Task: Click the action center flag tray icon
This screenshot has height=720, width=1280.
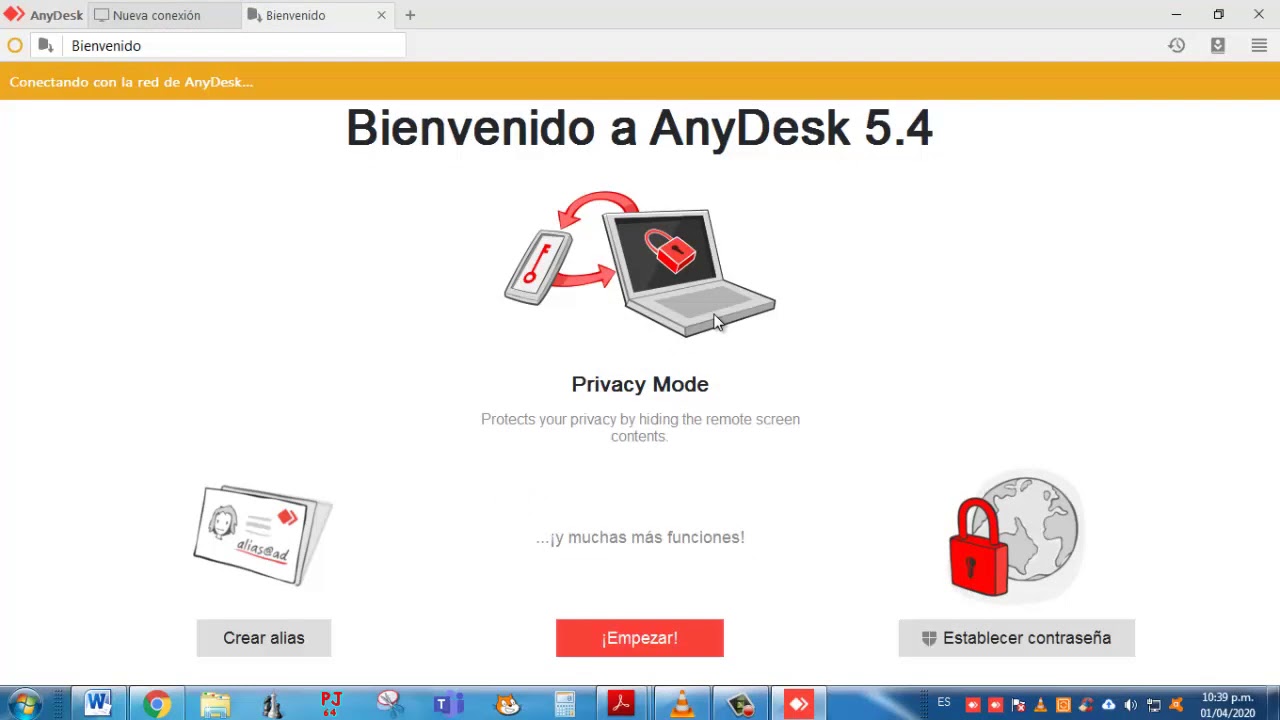Action: pyautogui.click(x=1018, y=705)
